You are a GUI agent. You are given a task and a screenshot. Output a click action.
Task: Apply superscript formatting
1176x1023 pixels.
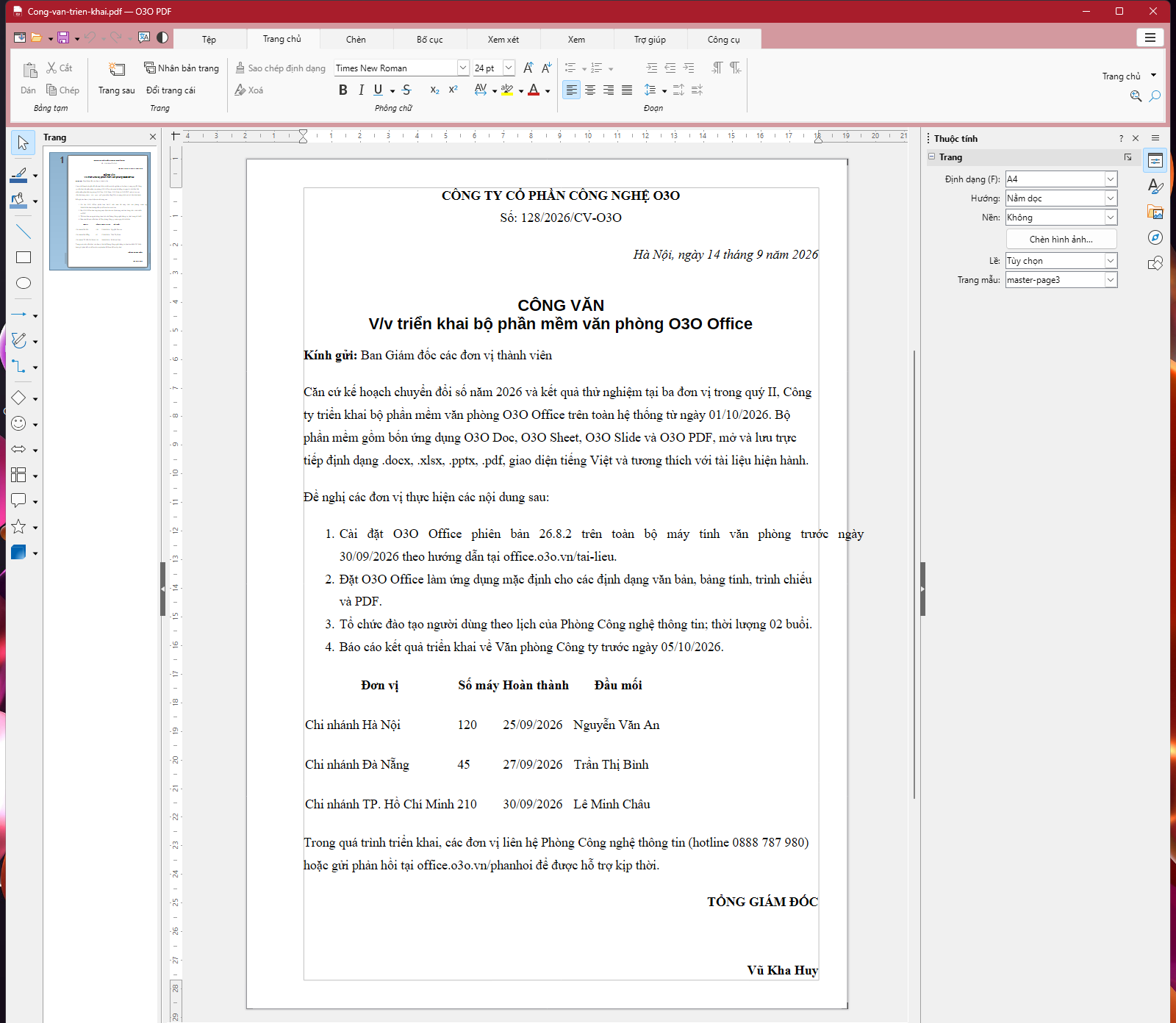coord(453,90)
